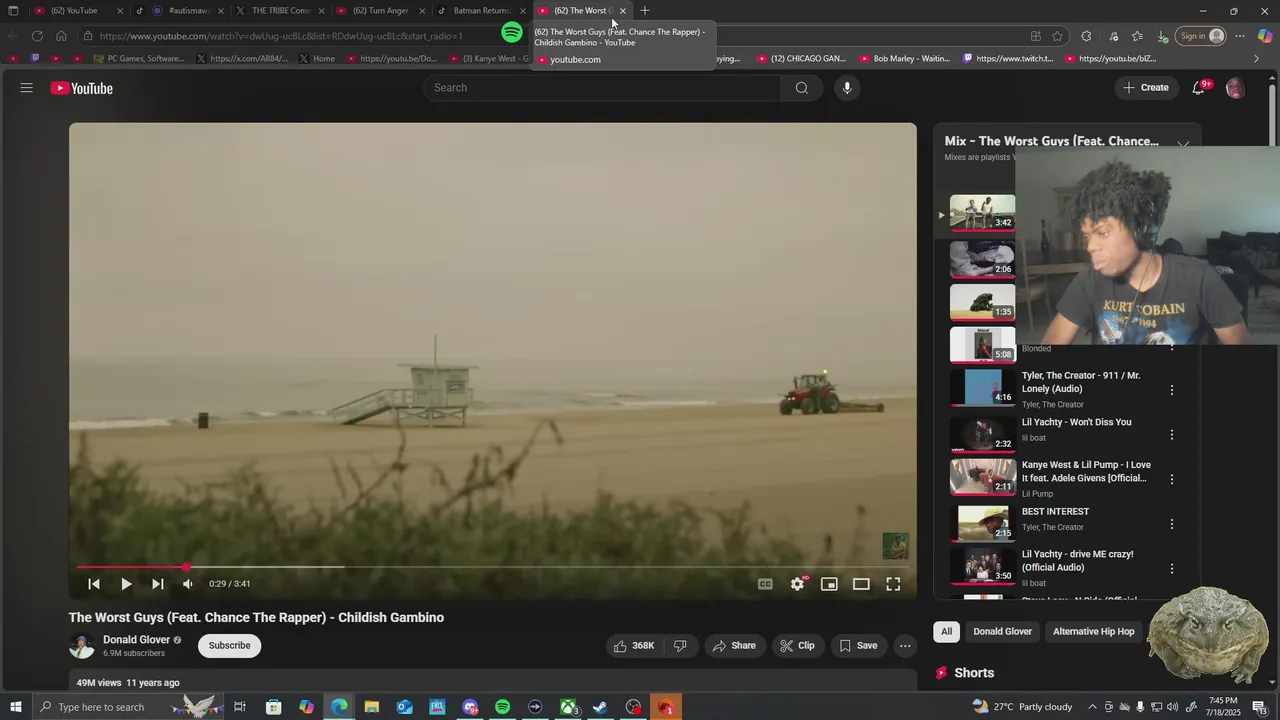Image resolution: width=1280 pixels, height=720 pixels.
Task: Open the Windows Start menu
Action: point(16,707)
